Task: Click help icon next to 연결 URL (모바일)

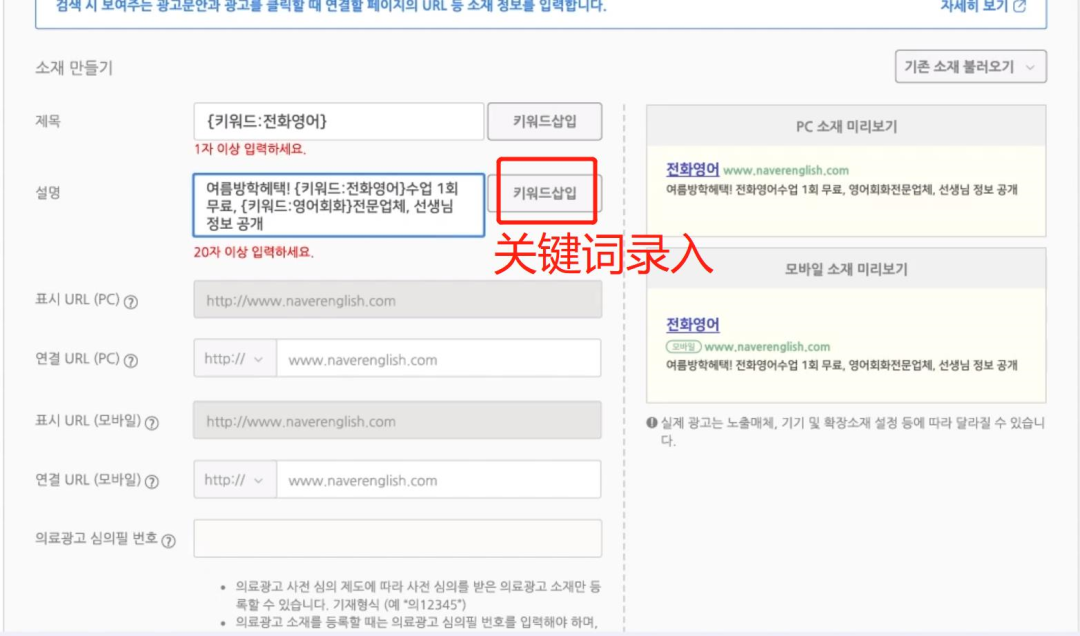Action: [x=152, y=482]
